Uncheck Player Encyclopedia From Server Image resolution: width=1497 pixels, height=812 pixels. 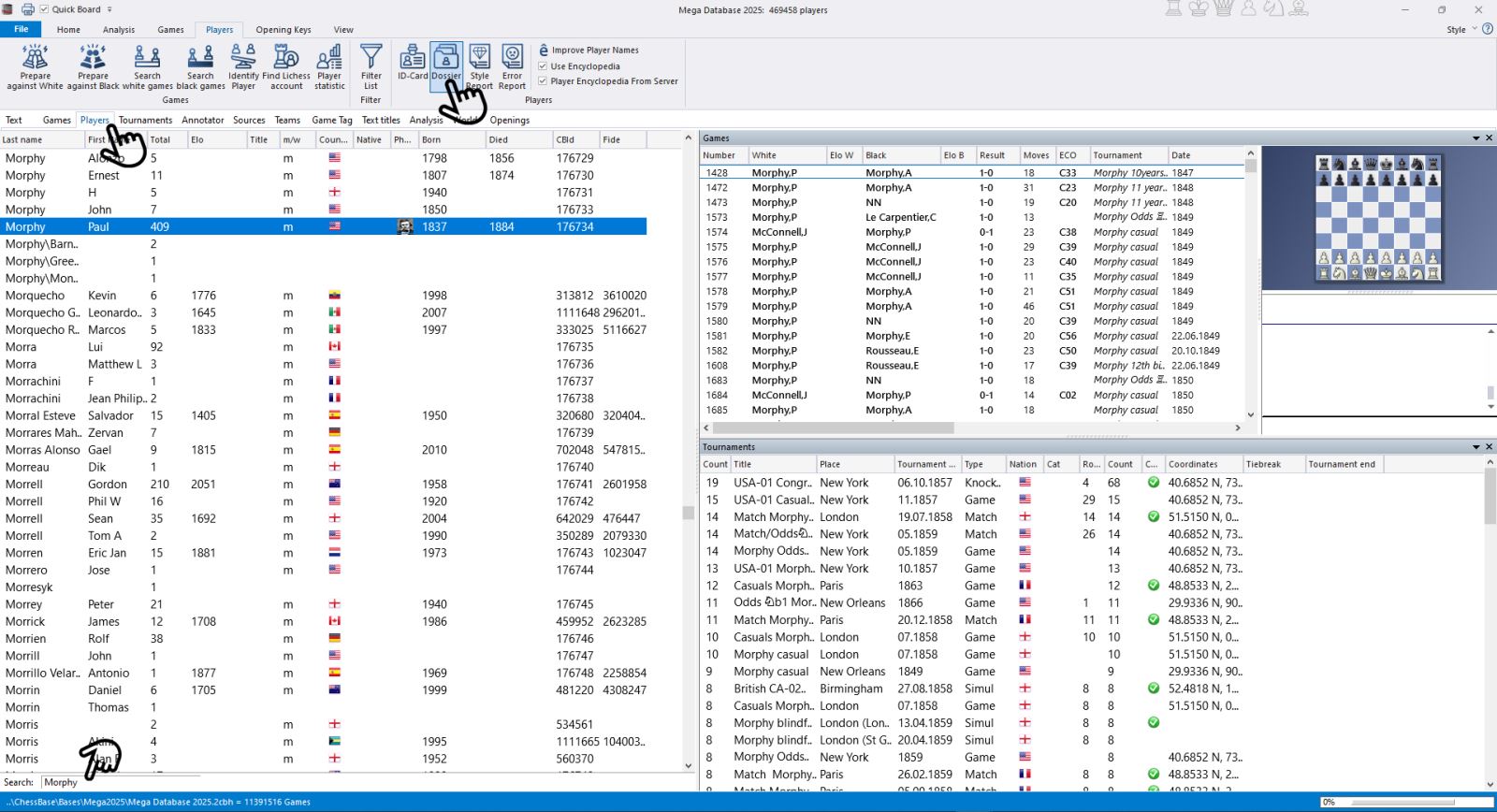coord(543,81)
